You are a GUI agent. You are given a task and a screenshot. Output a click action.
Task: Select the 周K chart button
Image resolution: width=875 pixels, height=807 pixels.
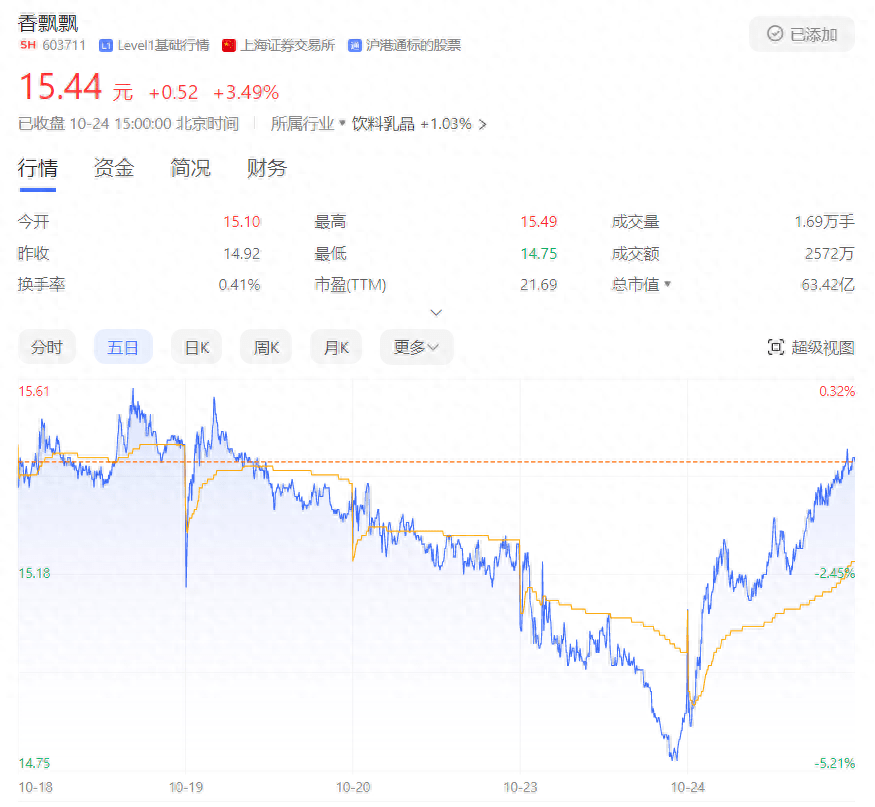[x=266, y=347]
